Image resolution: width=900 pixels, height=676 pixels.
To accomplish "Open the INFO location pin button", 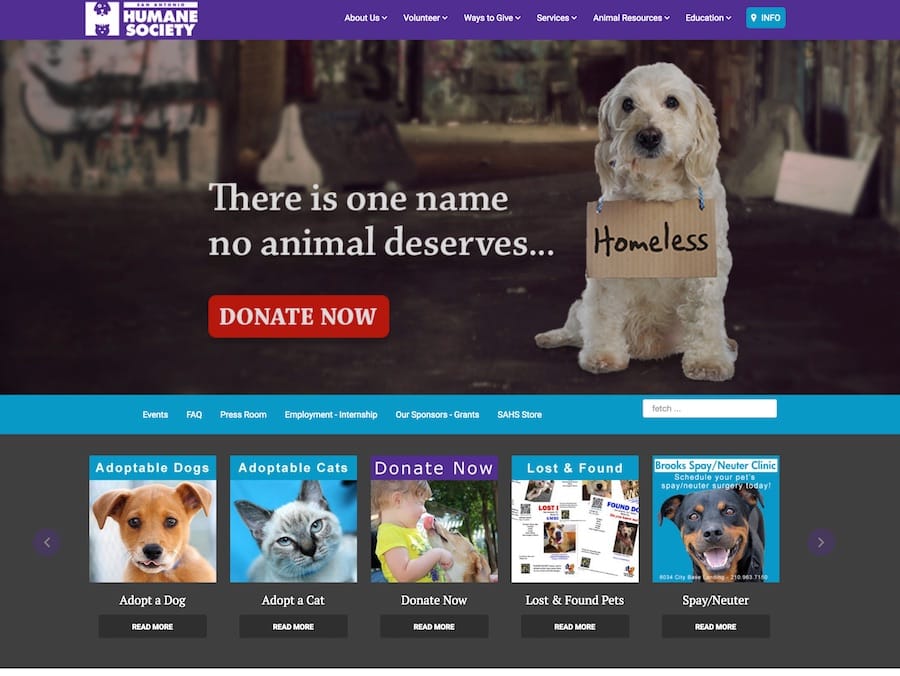I will [766, 18].
